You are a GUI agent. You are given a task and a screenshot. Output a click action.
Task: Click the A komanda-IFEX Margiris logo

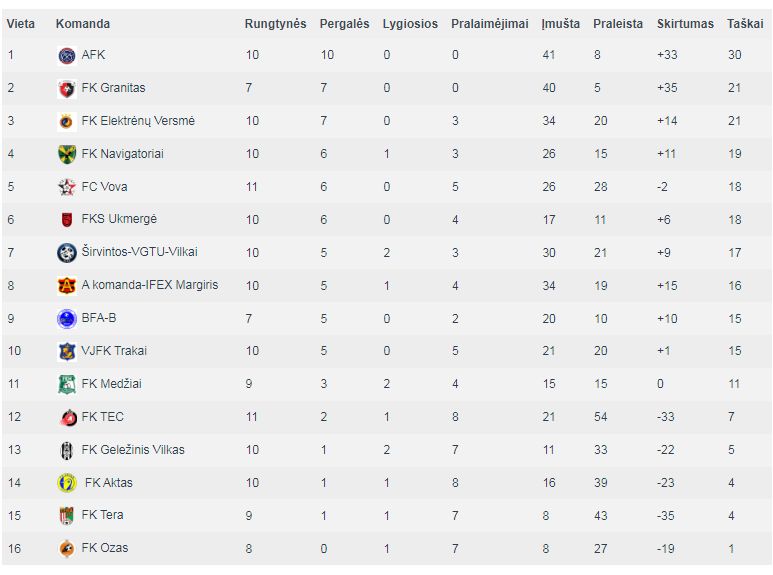67,286
